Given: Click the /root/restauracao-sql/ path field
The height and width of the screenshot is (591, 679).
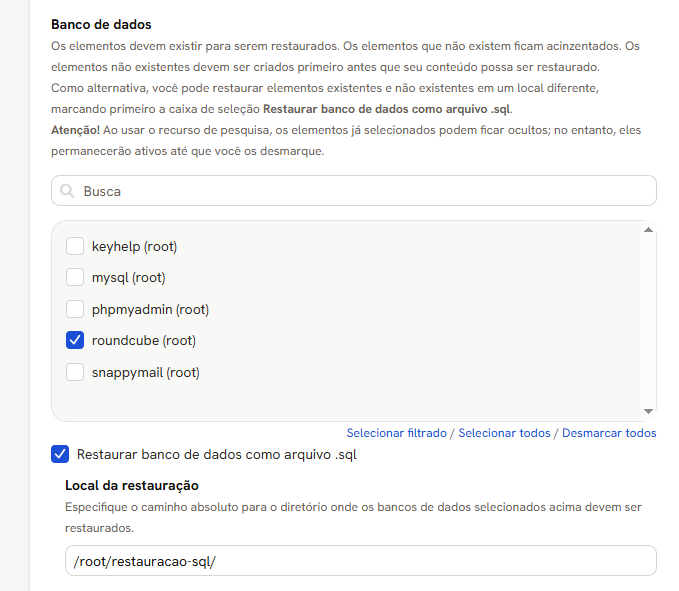Looking at the screenshot, I should click(361, 561).
